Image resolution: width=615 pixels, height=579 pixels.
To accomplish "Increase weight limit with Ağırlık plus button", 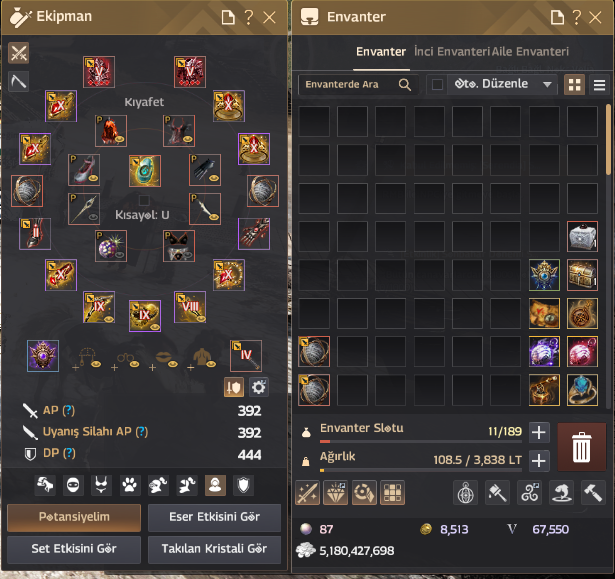I will (x=539, y=461).
